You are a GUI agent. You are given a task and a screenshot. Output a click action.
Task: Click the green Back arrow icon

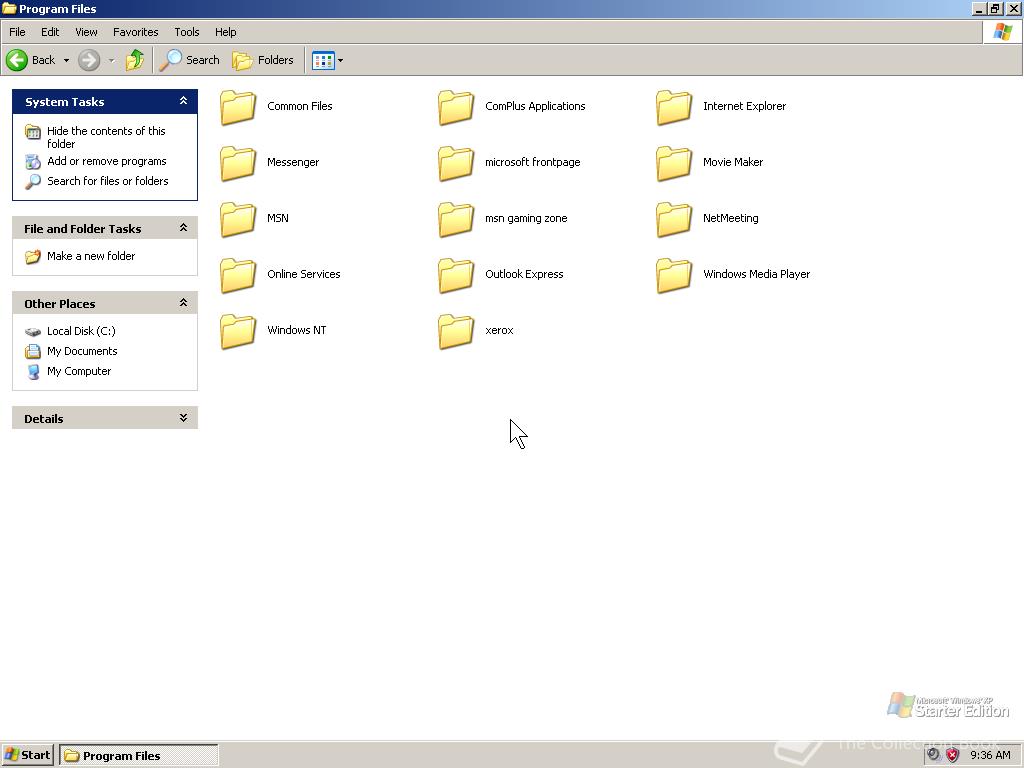(x=17, y=60)
